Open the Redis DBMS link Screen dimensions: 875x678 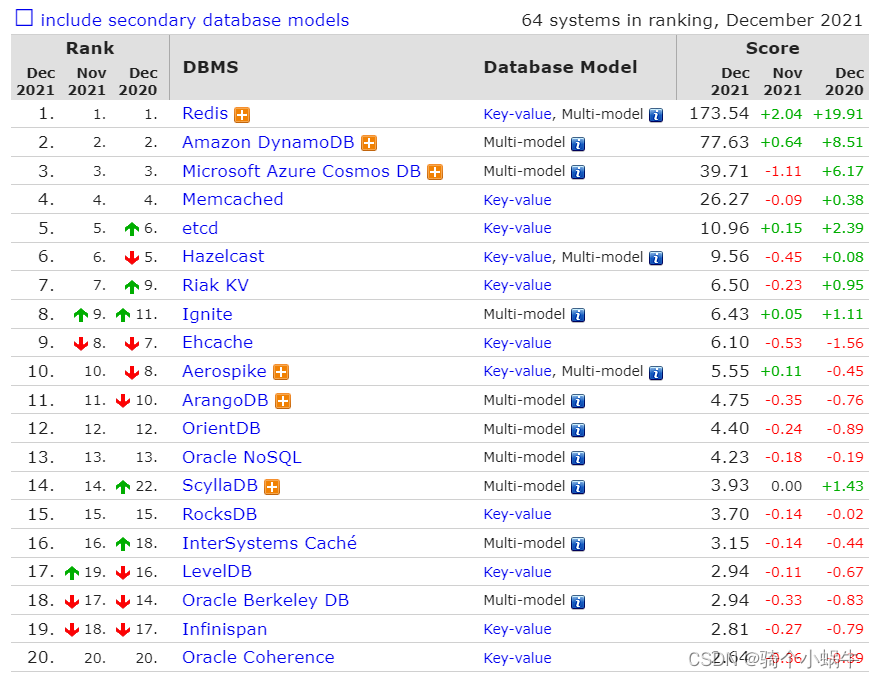(205, 113)
